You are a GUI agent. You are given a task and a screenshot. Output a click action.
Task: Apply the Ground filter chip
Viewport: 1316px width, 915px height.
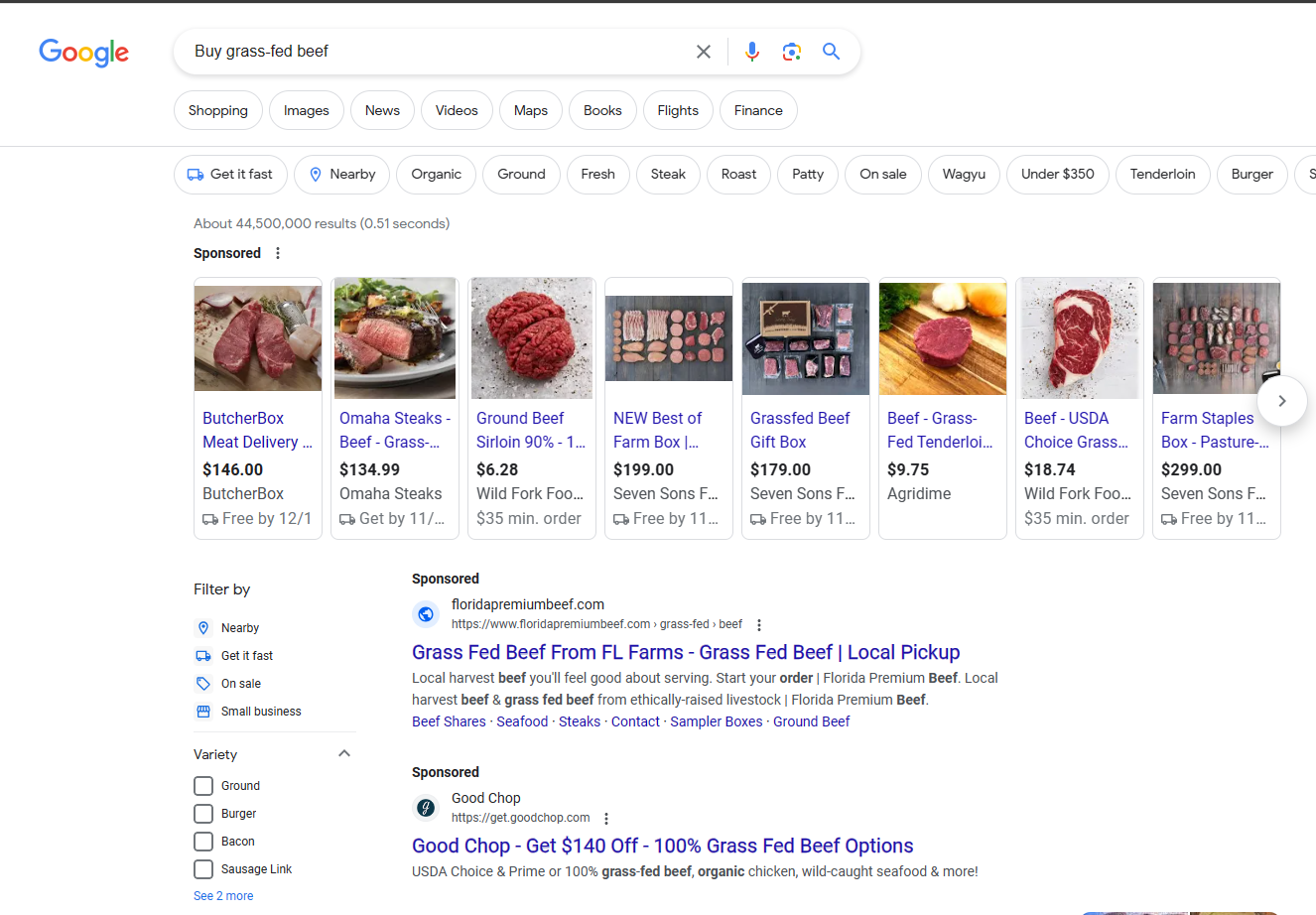coord(521,175)
